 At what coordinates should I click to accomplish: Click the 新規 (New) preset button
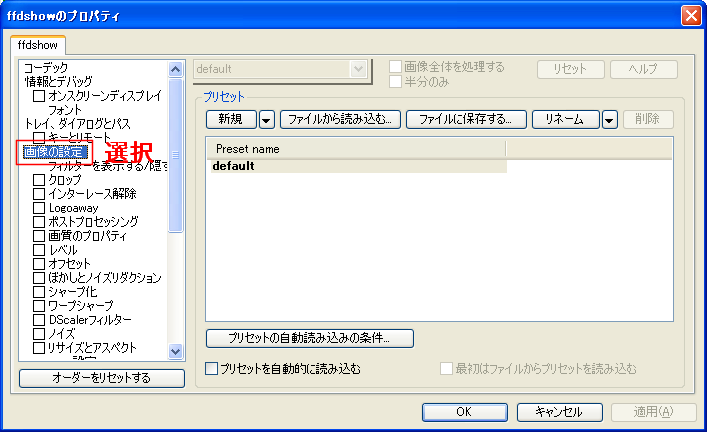[230, 119]
